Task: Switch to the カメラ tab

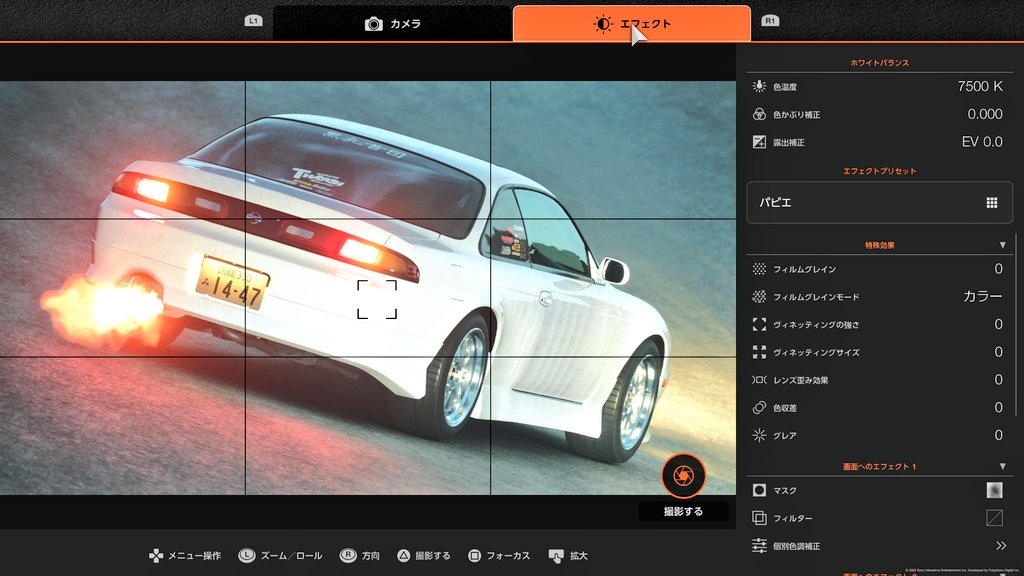Action: coord(392,24)
